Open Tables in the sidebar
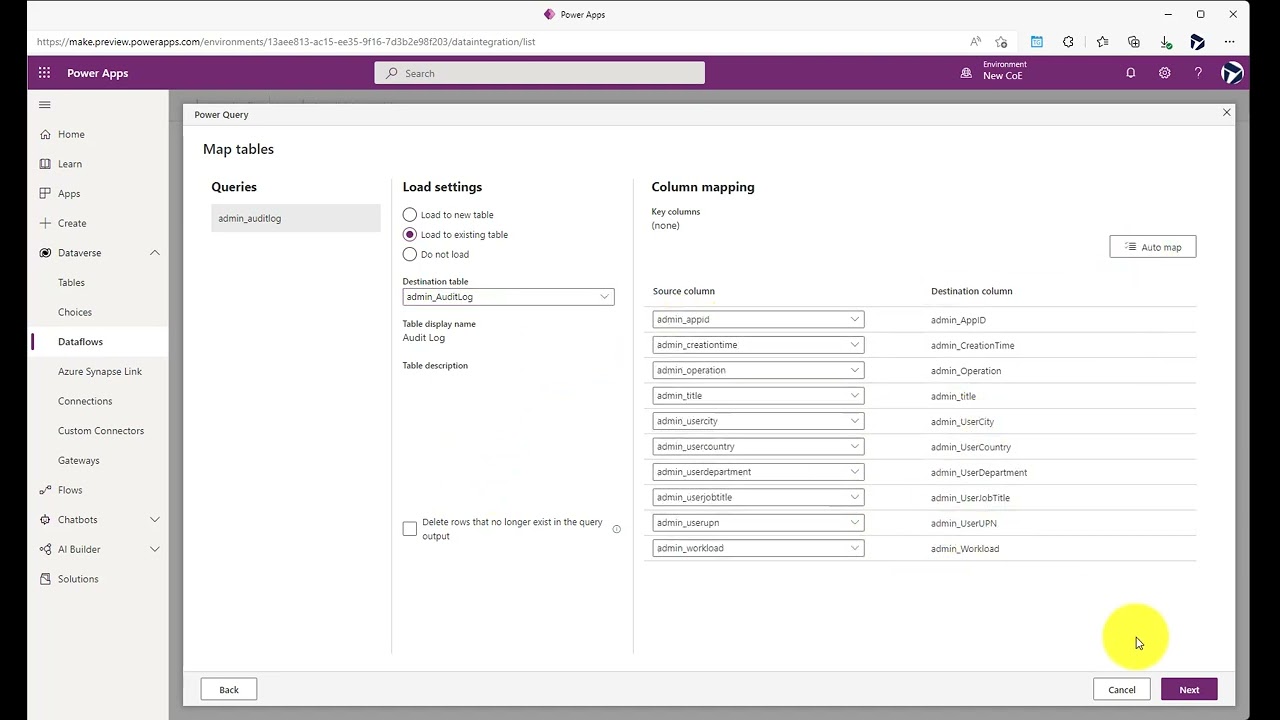Screen dimensions: 1280x720 tap(71, 283)
